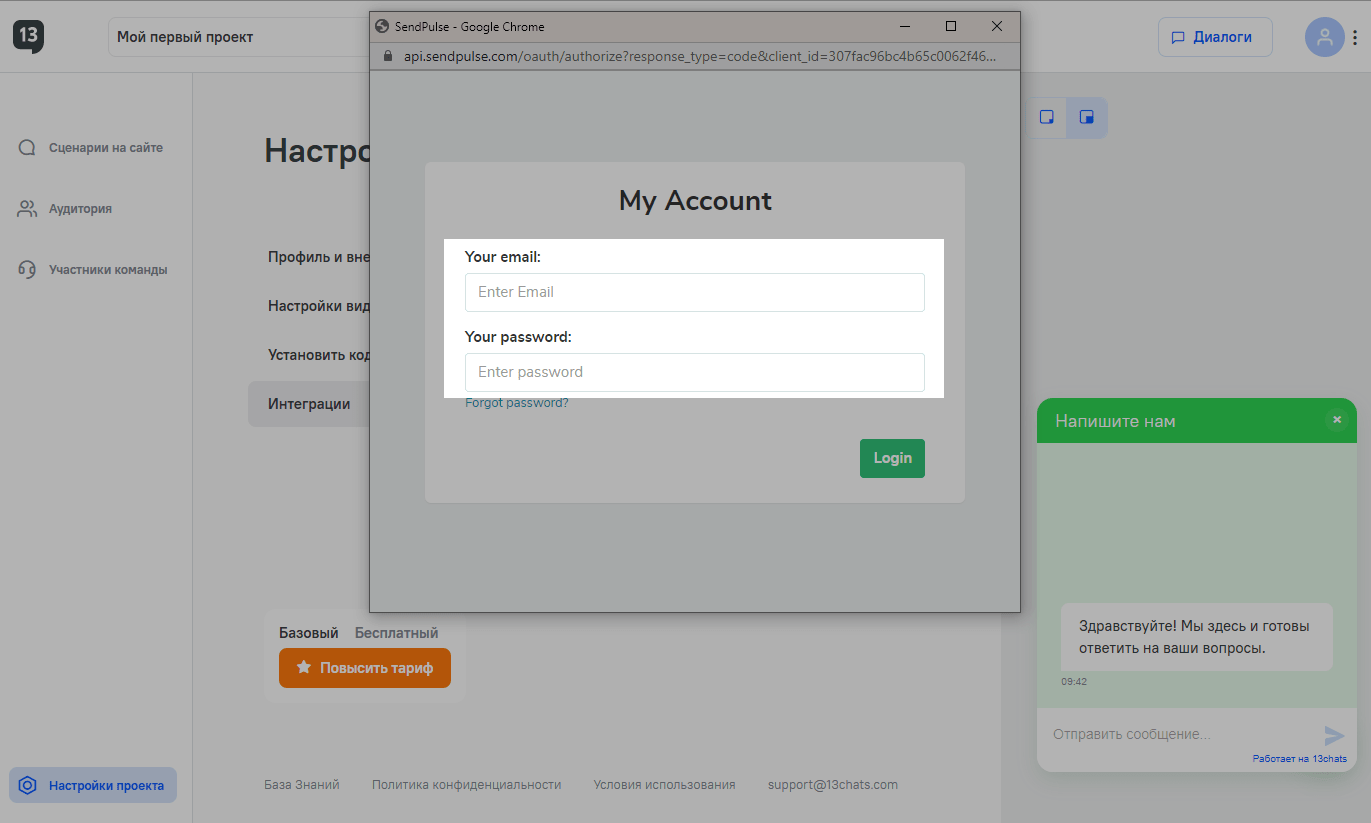
Task: Select the 'Установить код' settings tab
Action: (319, 355)
